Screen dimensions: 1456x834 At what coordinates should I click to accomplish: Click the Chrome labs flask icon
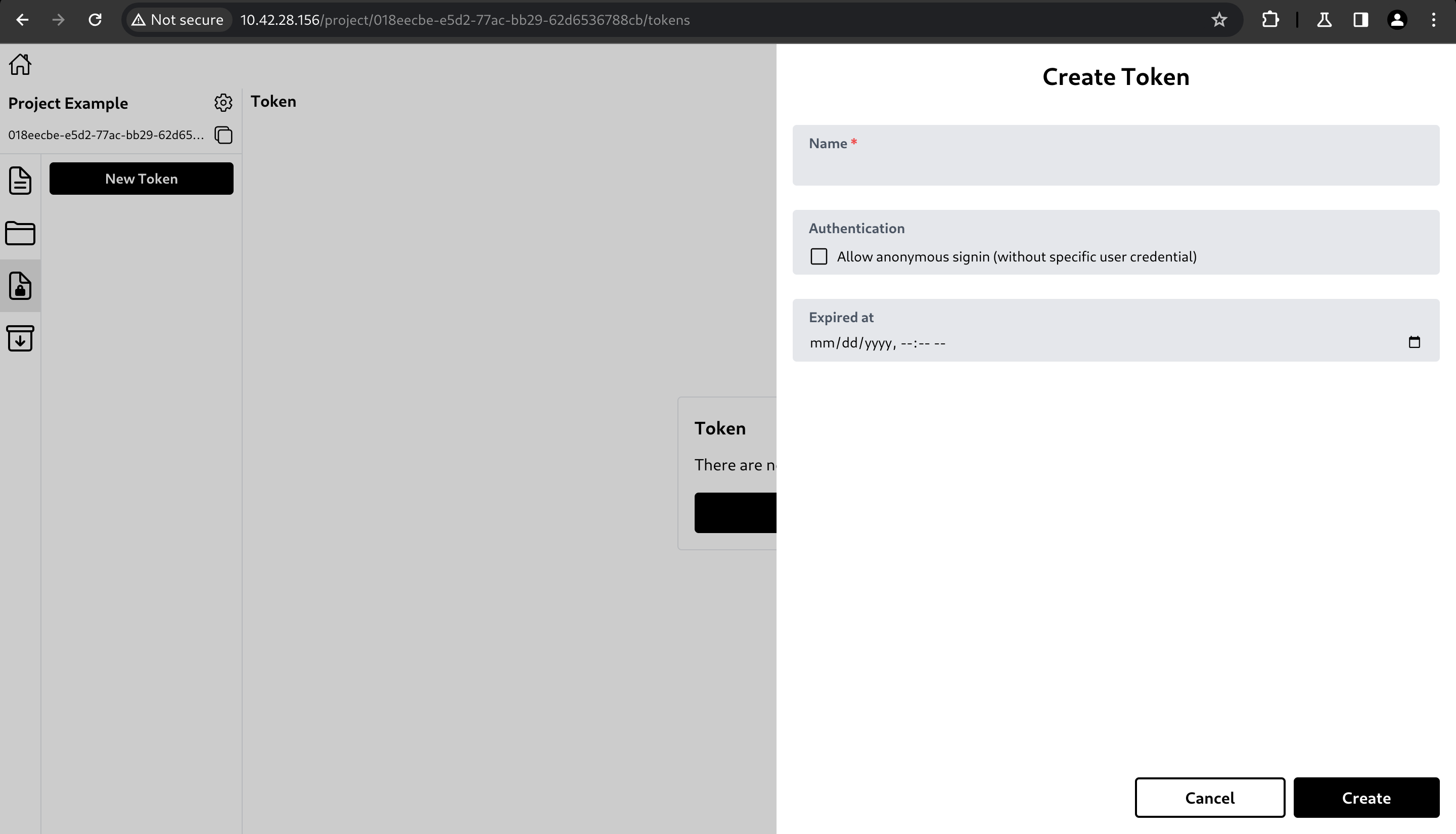coord(1324,20)
